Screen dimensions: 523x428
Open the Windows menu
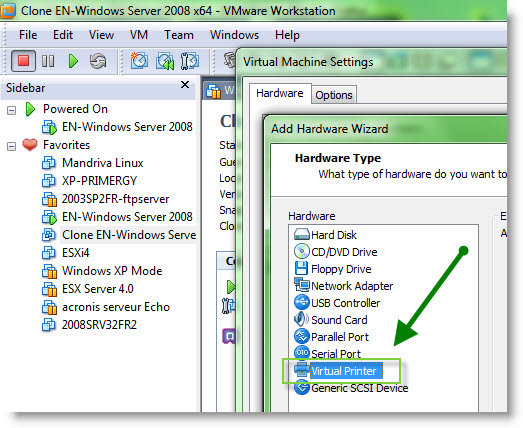(234, 35)
